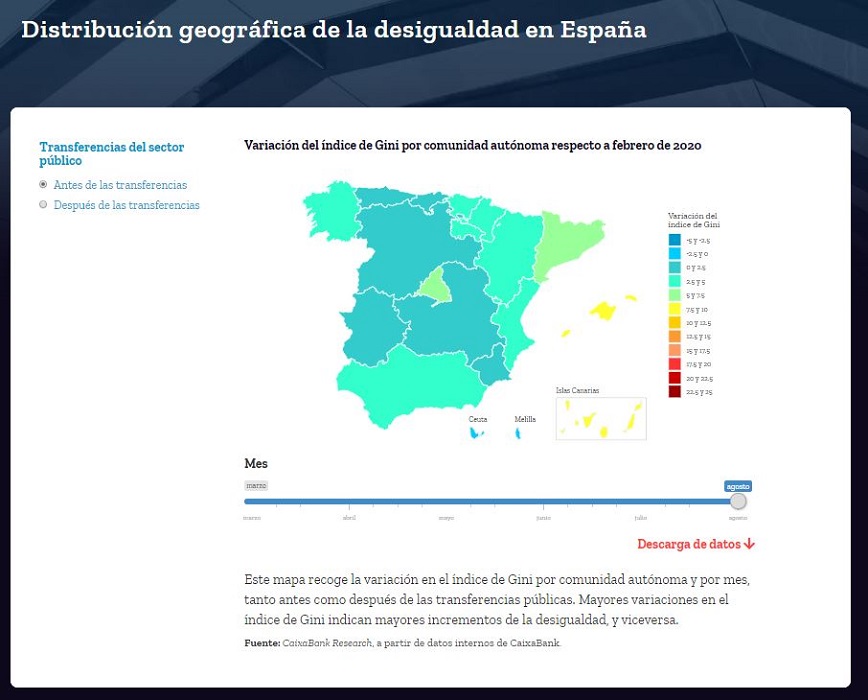868x700 pixels.
Task: Select the blue Melilla shape on the map
Action: pyautogui.click(x=518, y=433)
